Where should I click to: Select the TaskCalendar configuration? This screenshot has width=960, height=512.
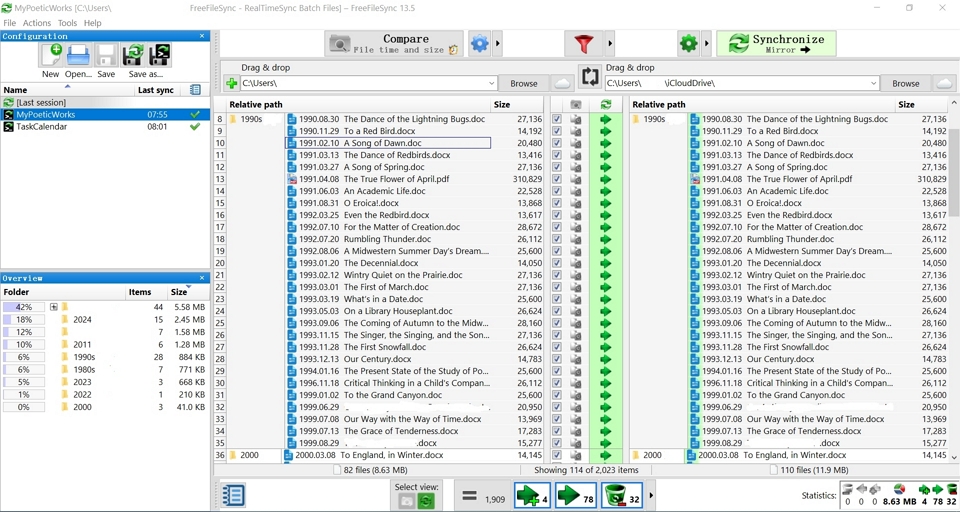point(105,127)
